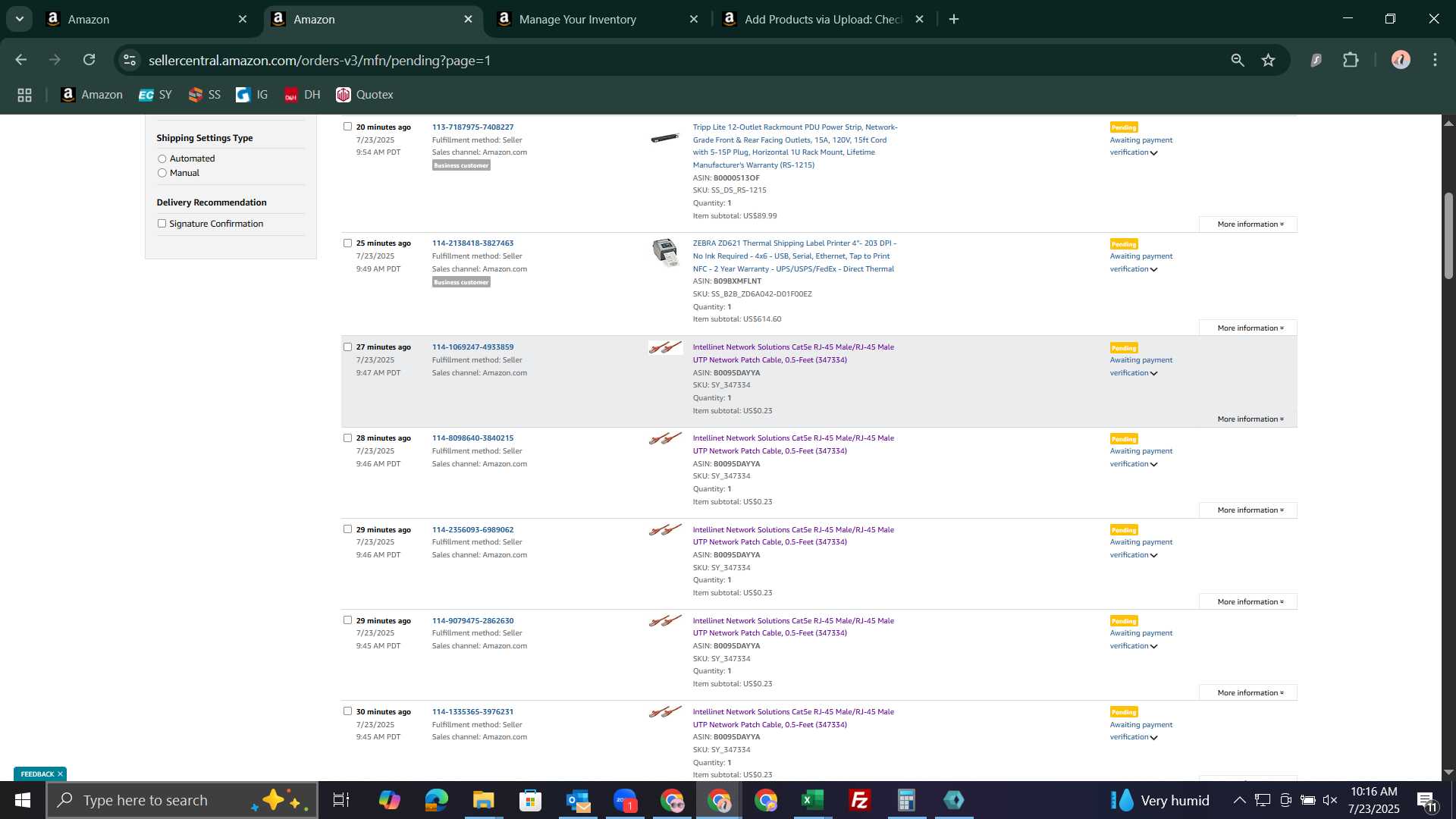Screen dimensions: 1456x819
Task: Expand Awaiting payment verification for Tripp Lite order
Action: [x=1141, y=146]
